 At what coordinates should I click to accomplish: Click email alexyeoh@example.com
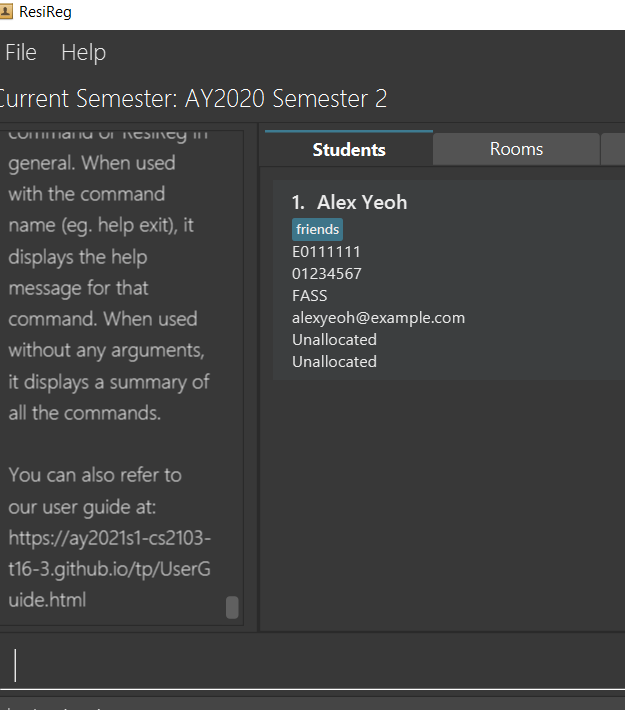tap(378, 318)
